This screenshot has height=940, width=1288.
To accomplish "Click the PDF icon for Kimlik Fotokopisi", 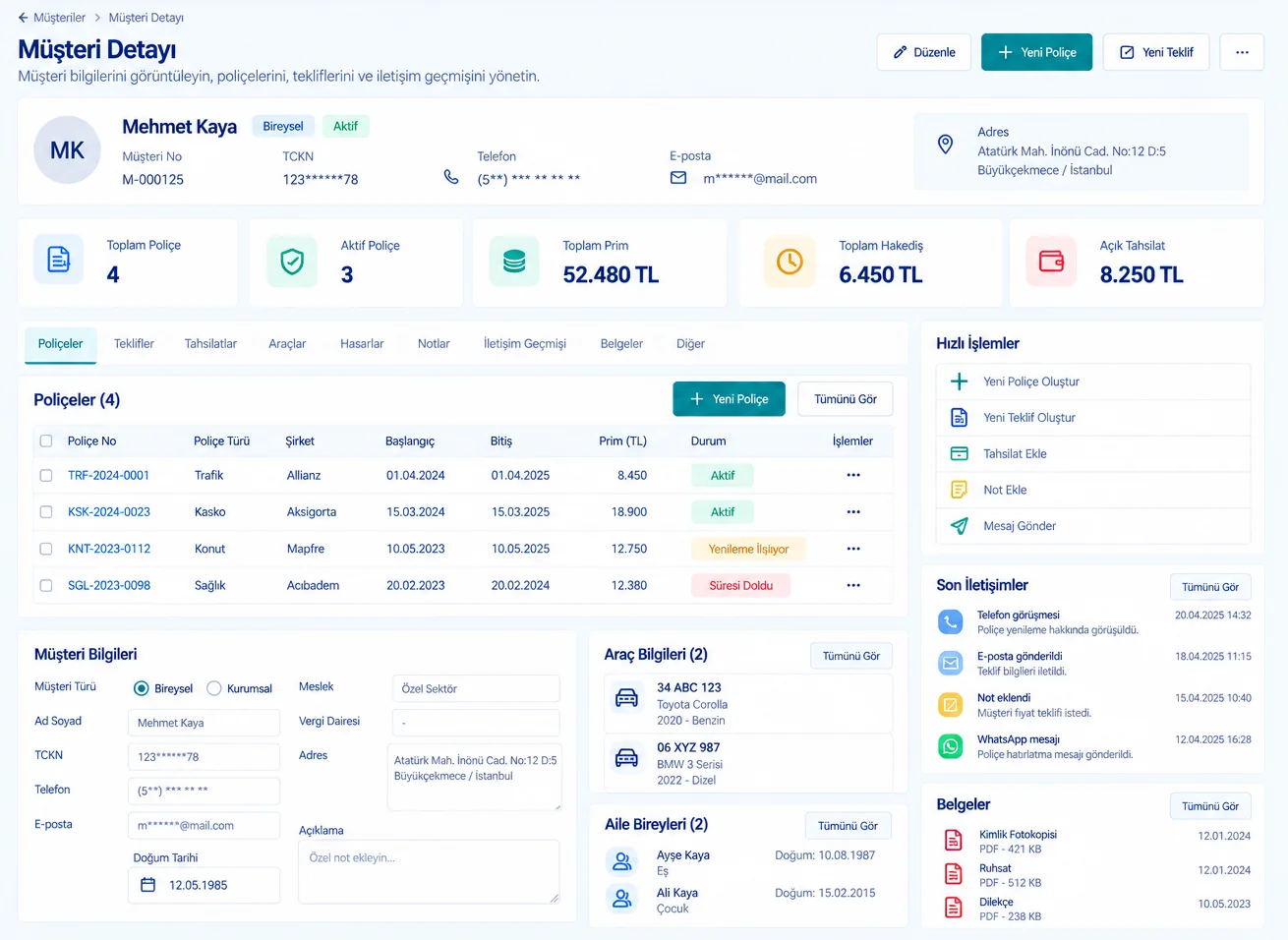I will coord(954,840).
